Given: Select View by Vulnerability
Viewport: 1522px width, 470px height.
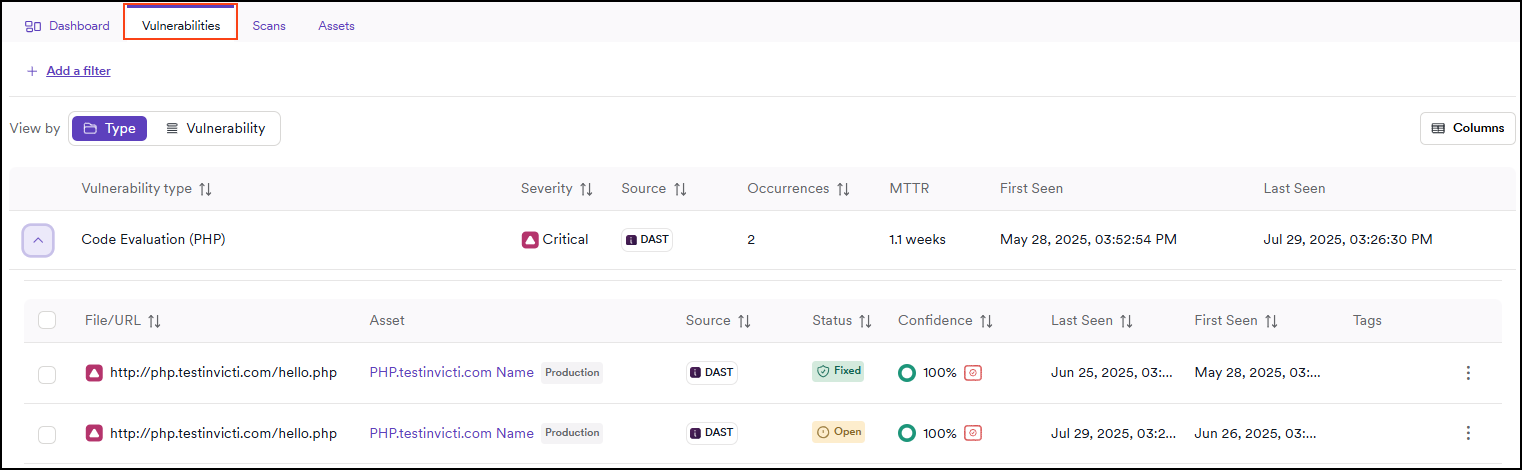Looking at the screenshot, I should tap(215, 128).
